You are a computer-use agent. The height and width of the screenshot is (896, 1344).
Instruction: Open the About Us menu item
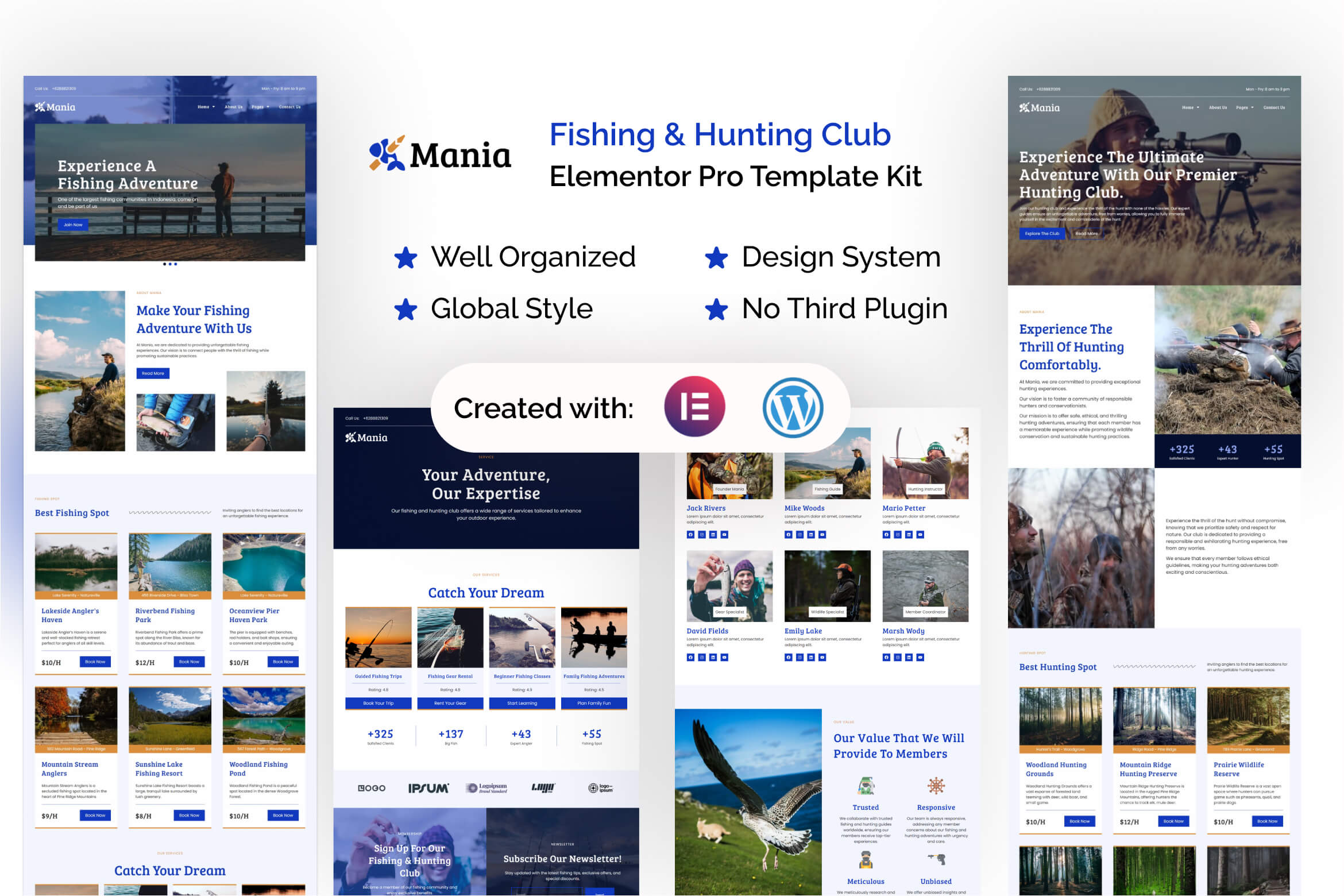(x=233, y=107)
